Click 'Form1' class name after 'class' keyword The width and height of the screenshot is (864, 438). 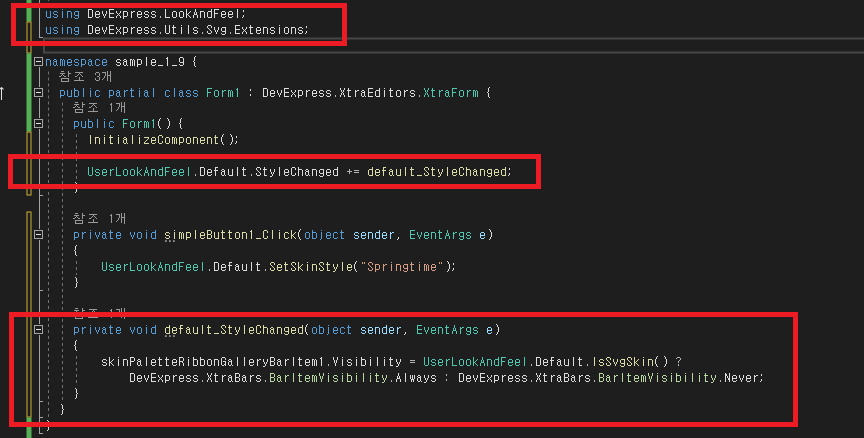pos(223,93)
